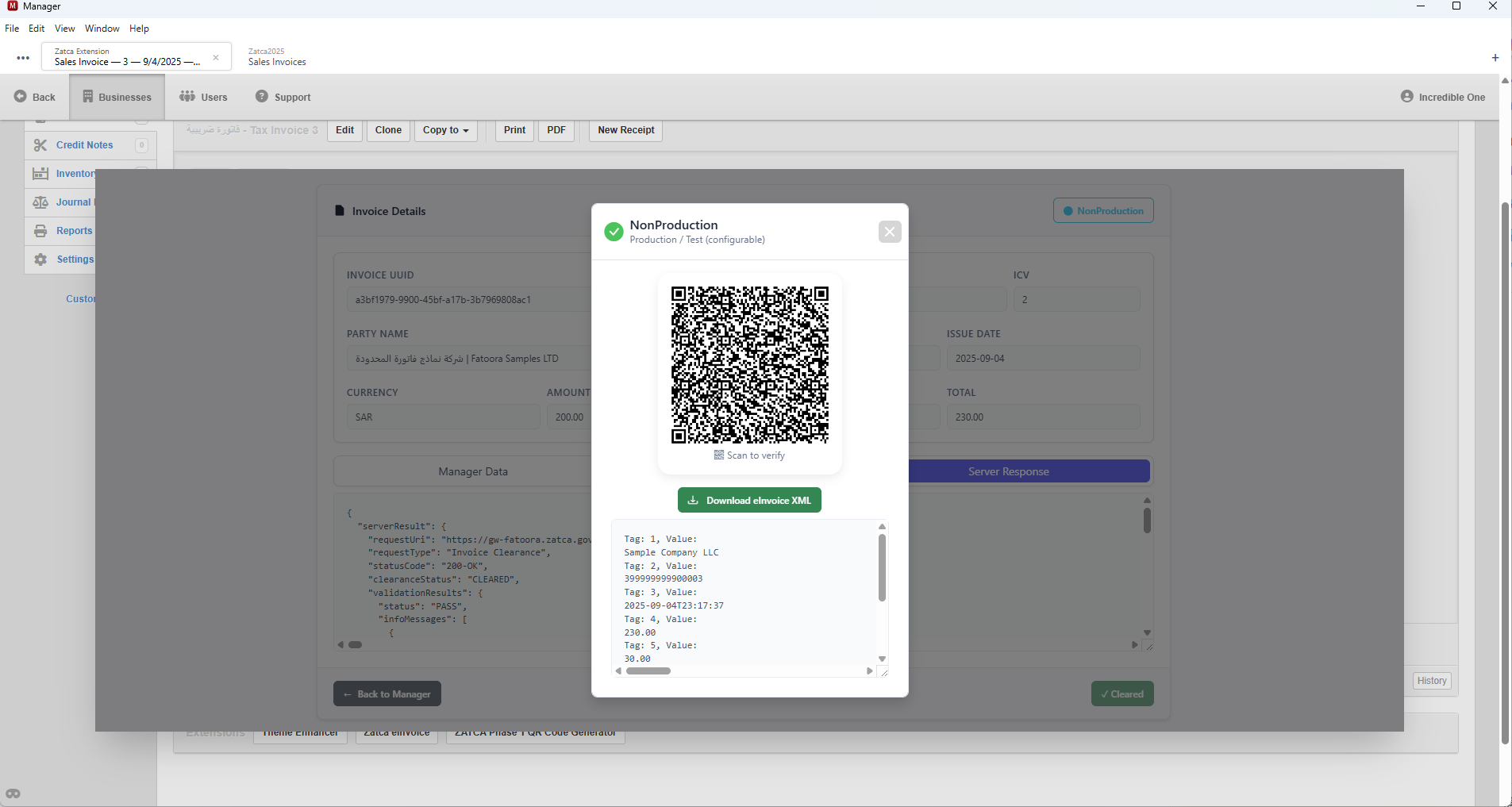Click the Businesses building icon
Image resolution: width=1512 pixels, height=807 pixels.
click(88, 96)
